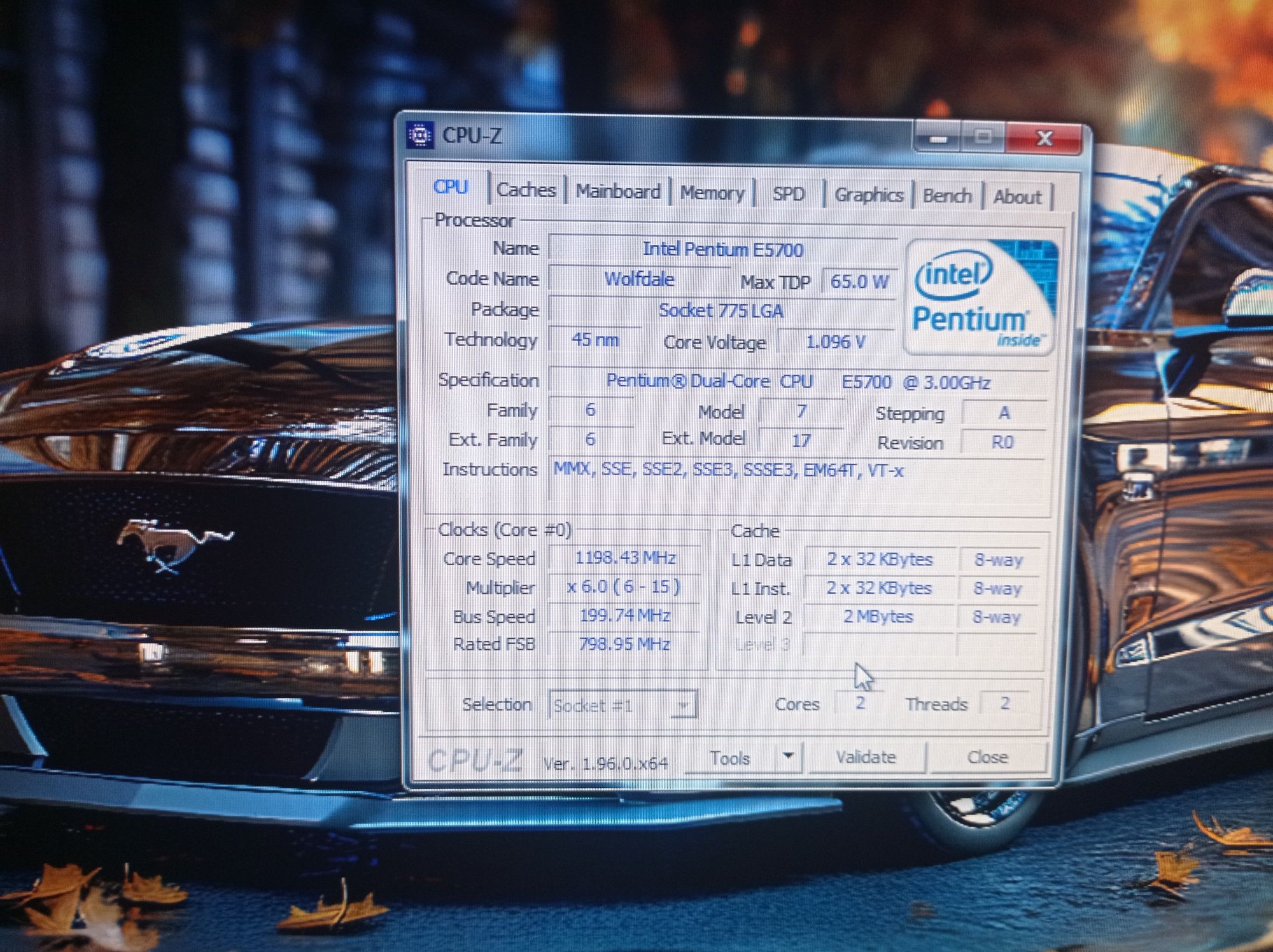Open the Tools dropdown arrow
Screen dimensions: 1273x952
[788, 757]
